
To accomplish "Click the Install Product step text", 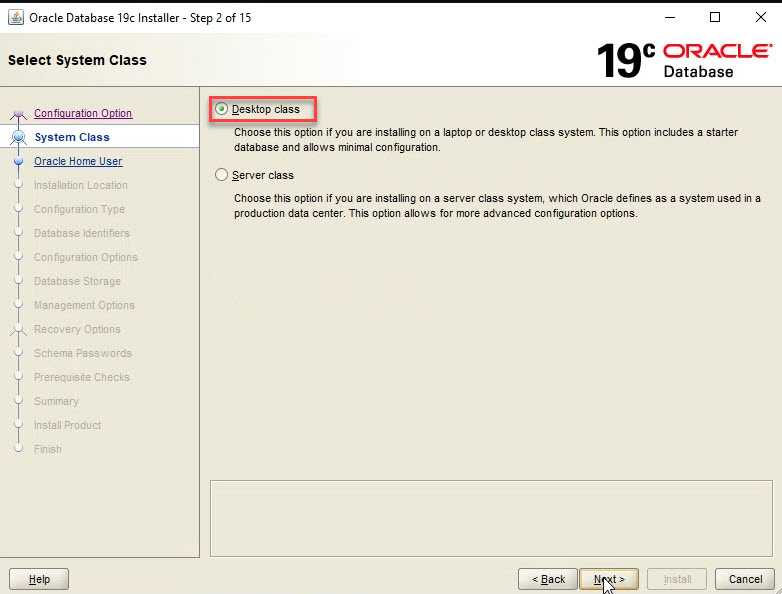I will (67, 425).
